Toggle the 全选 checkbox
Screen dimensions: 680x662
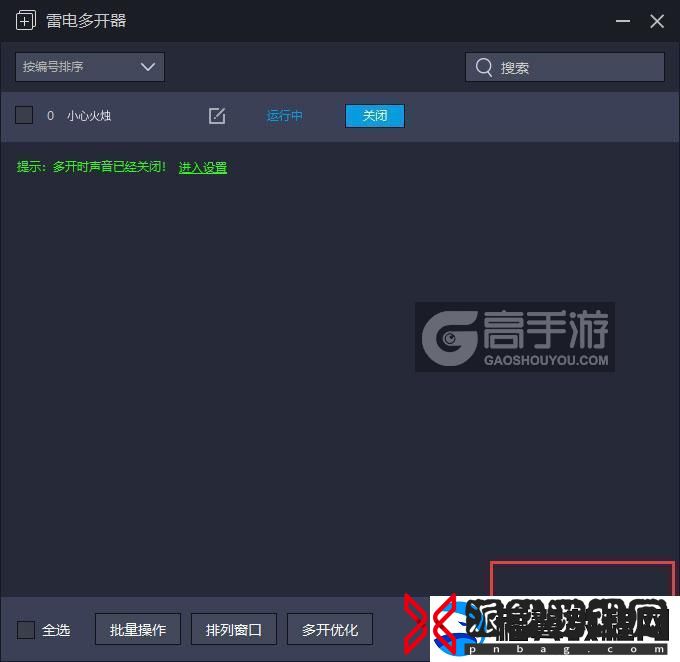tap(26, 629)
